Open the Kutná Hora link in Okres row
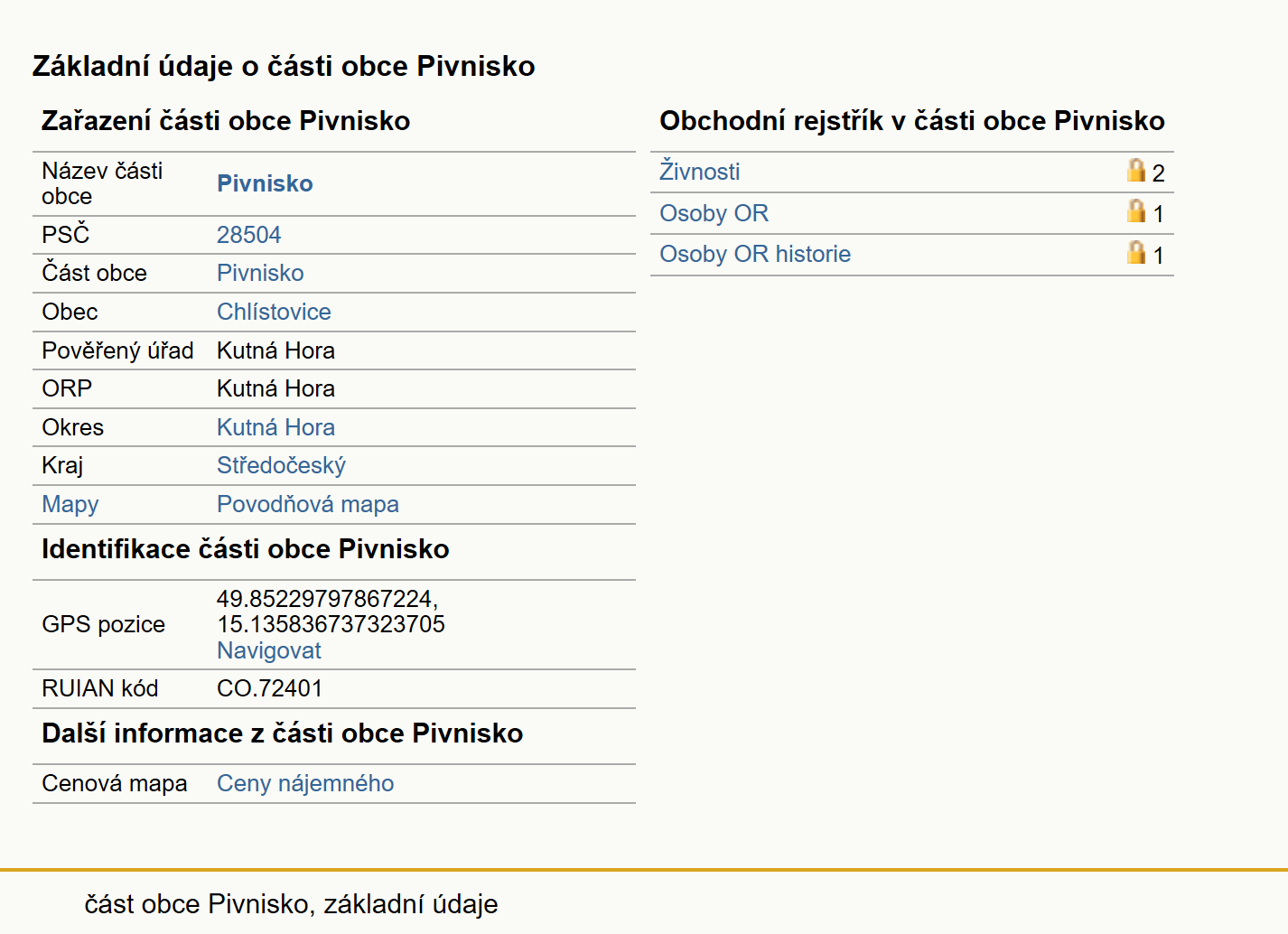The width and height of the screenshot is (1288, 934). (275, 427)
